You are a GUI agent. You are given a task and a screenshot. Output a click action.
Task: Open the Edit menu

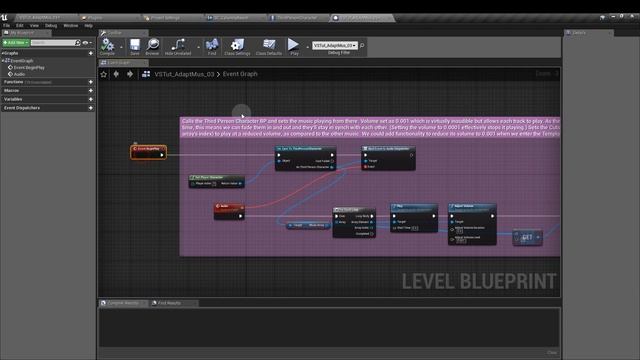point(20,26)
